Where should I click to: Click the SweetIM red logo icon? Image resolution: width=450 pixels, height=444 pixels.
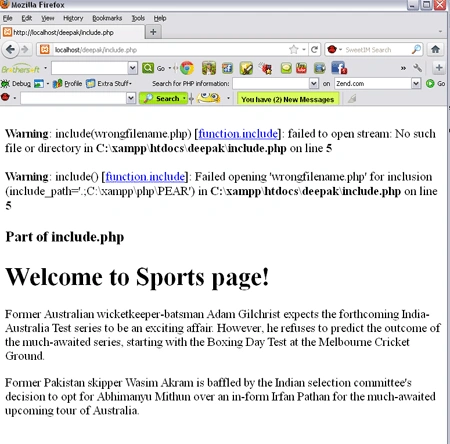pos(5,97)
